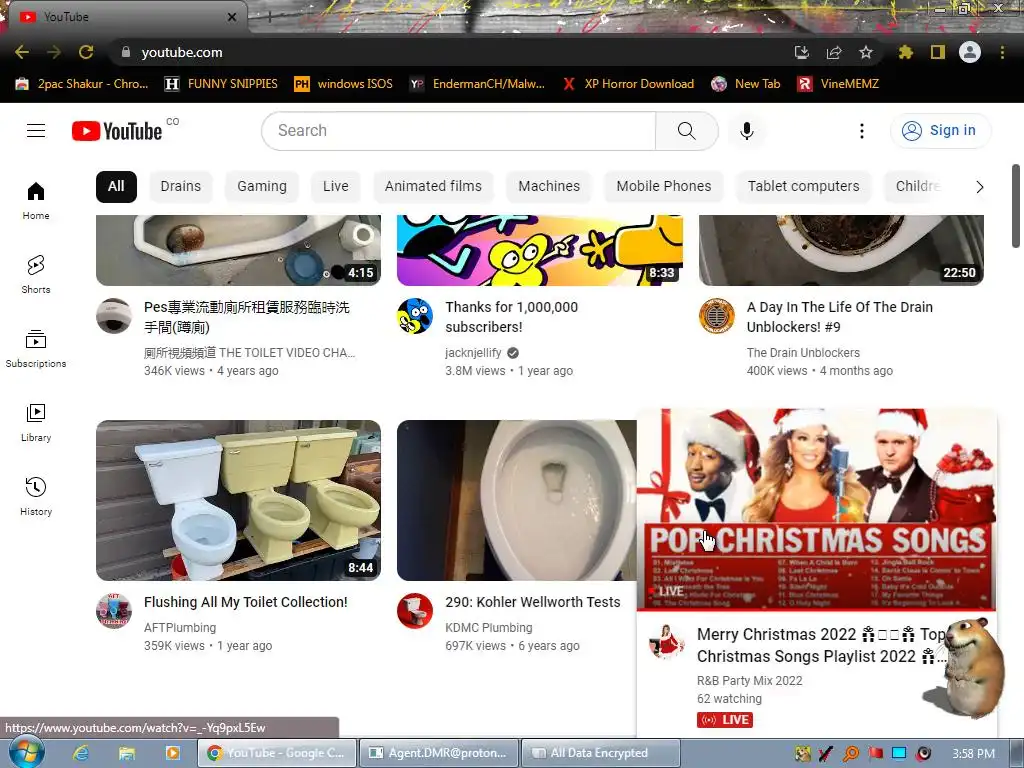This screenshot has height=768, width=1024.
Task: Open Home in the sidebar
Action: [36, 200]
